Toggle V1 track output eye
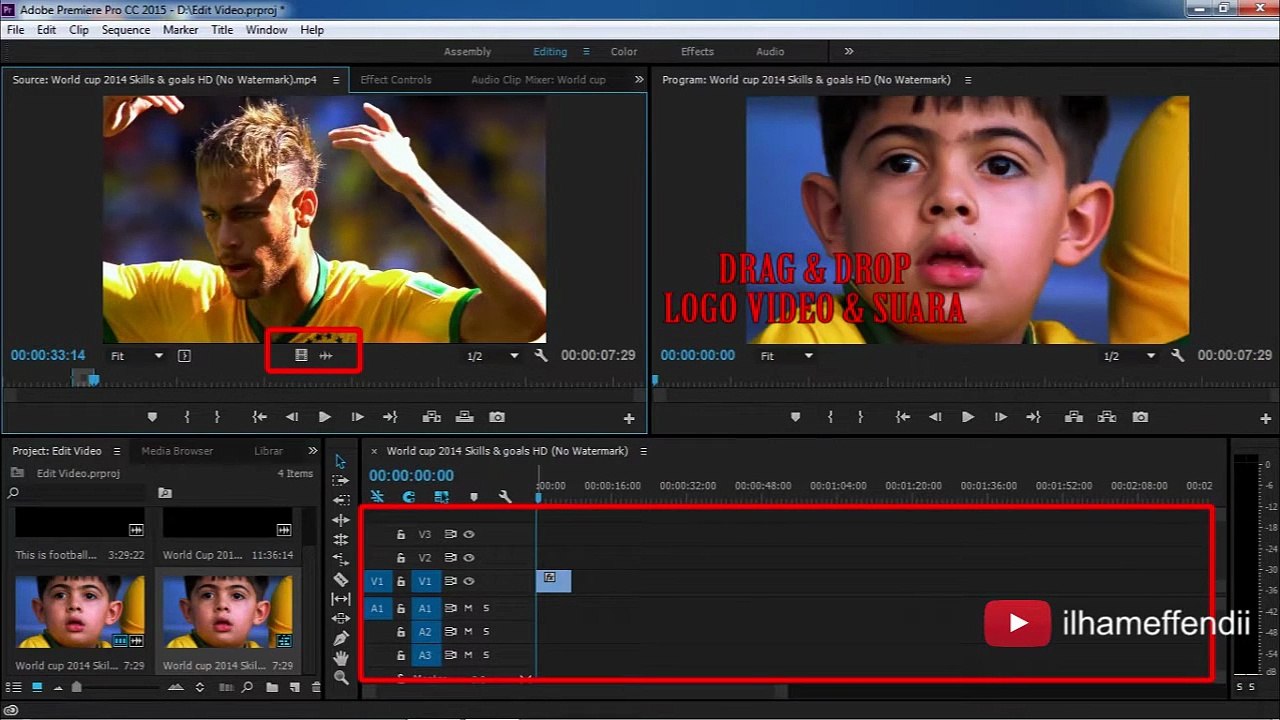This screenshot has width=1280, height=720. tap(469, 581)
